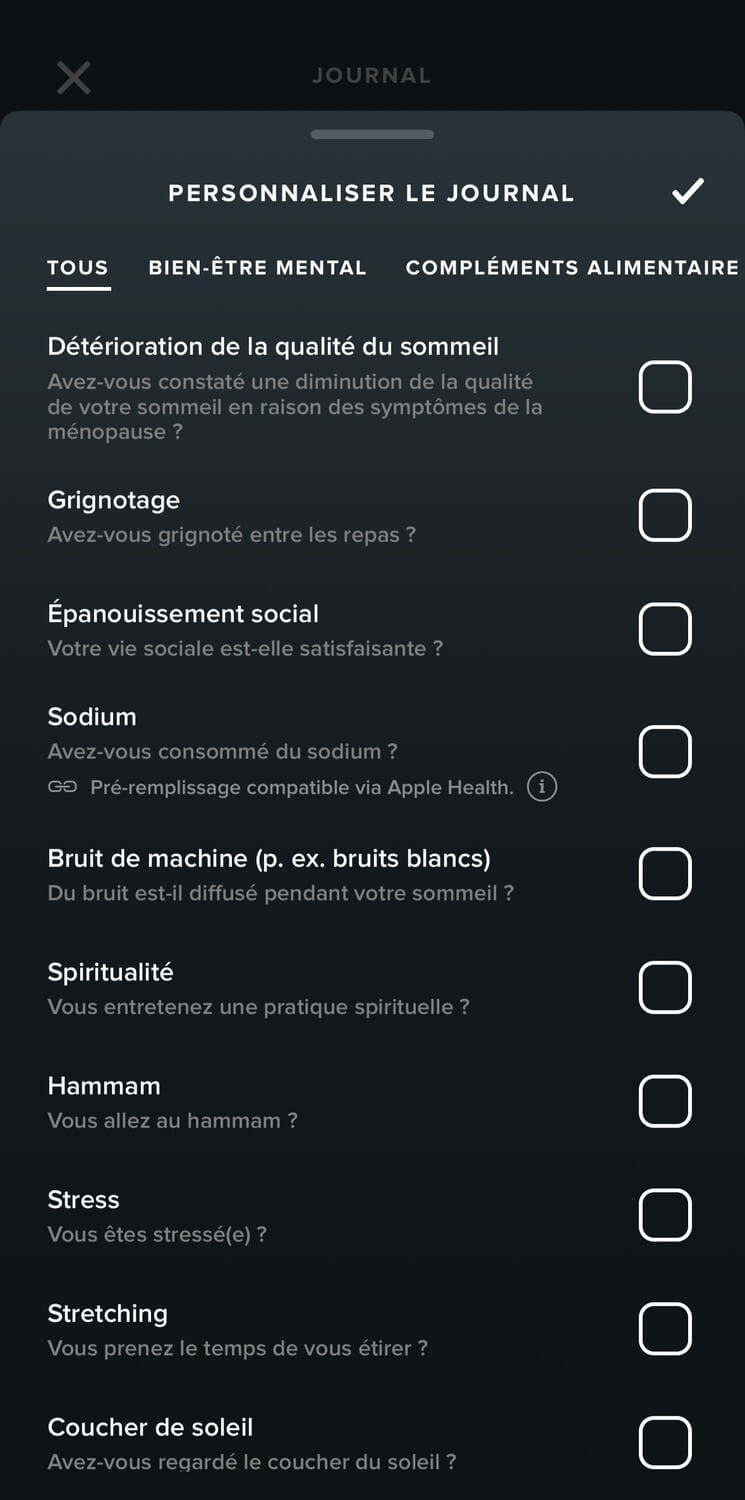Close the journal with the X icon

pyautogui.click(x=74, y=77)
